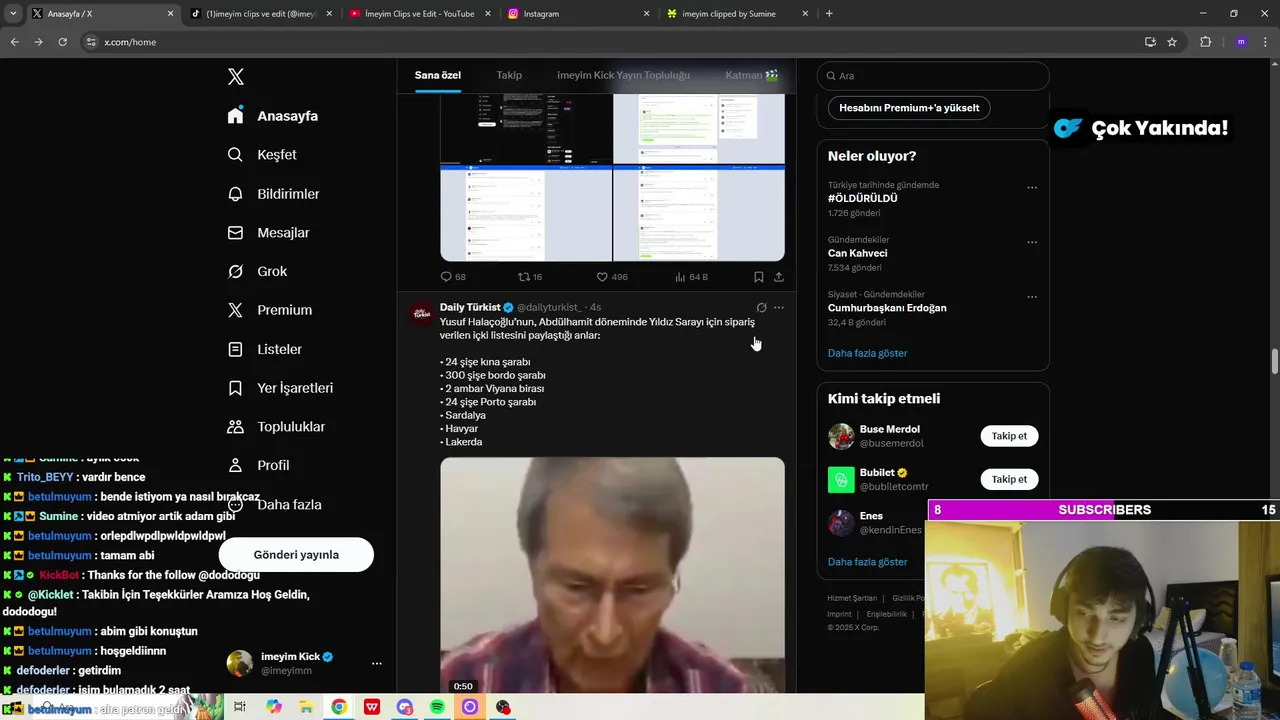Bookmark this page with star icon
This screenshot has height=720, width=1280.
[x=1172, y=42]
